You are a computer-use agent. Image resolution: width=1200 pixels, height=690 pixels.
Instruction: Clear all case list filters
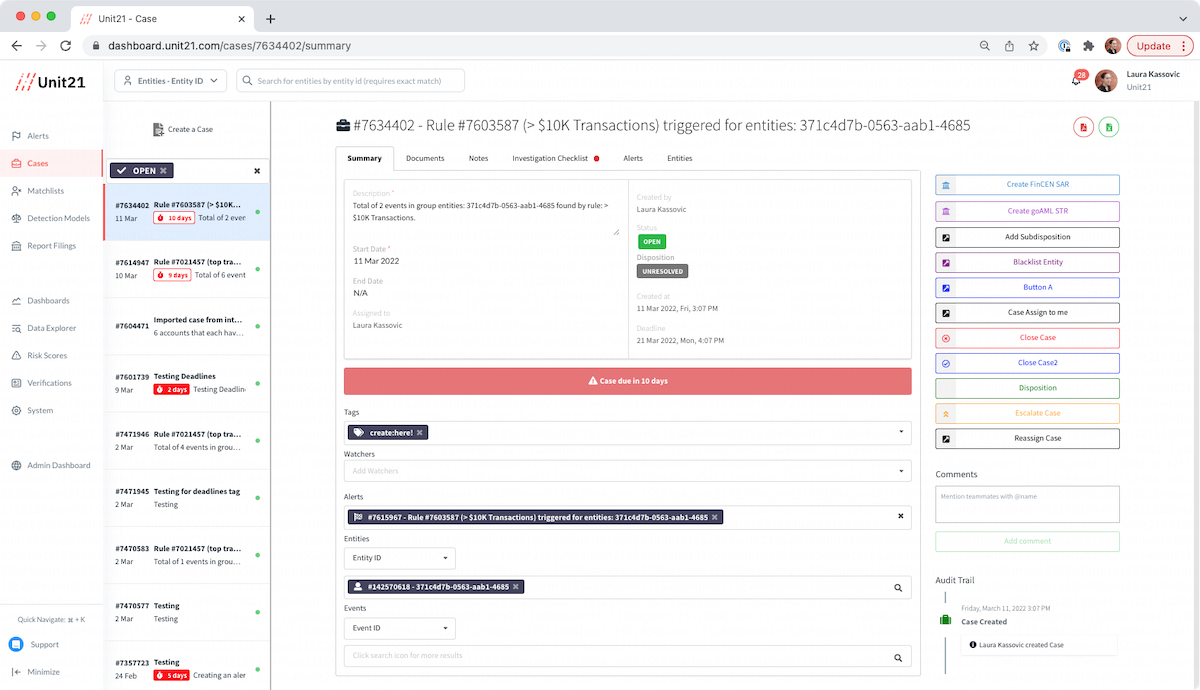(257, 171)
